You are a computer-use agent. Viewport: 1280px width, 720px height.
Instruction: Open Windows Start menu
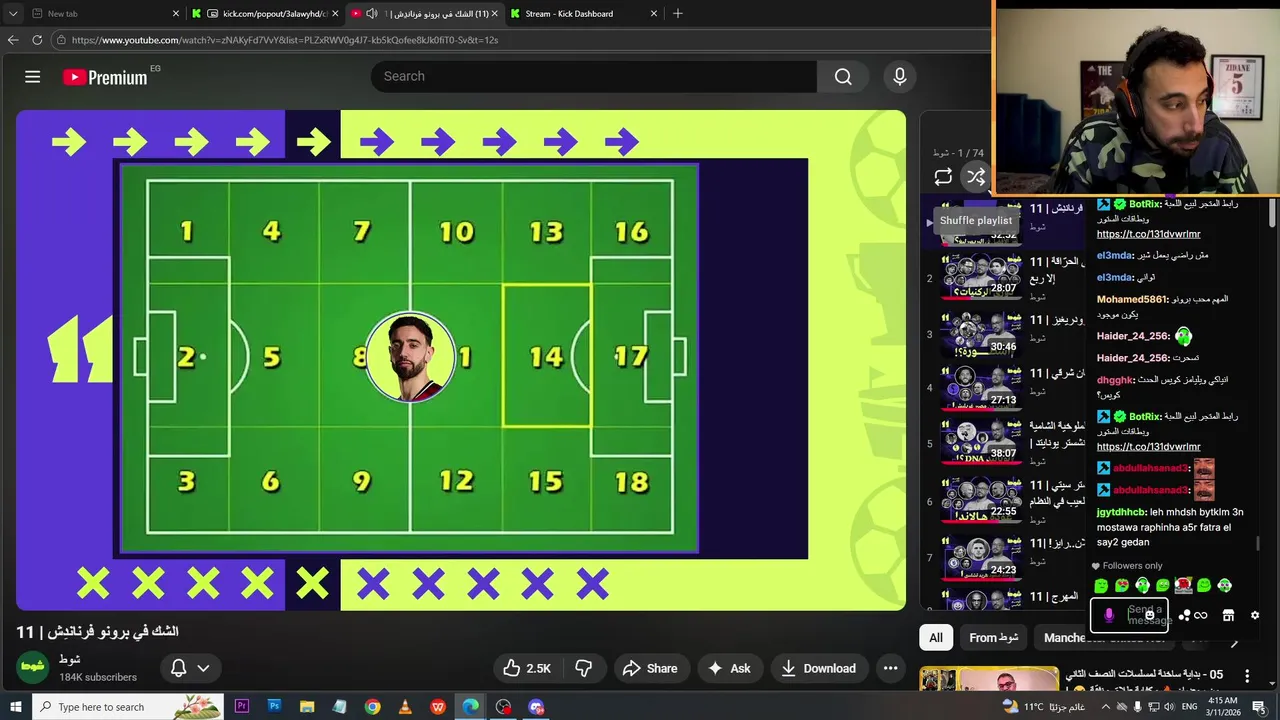pyautogui.click(x=16, y=707)
